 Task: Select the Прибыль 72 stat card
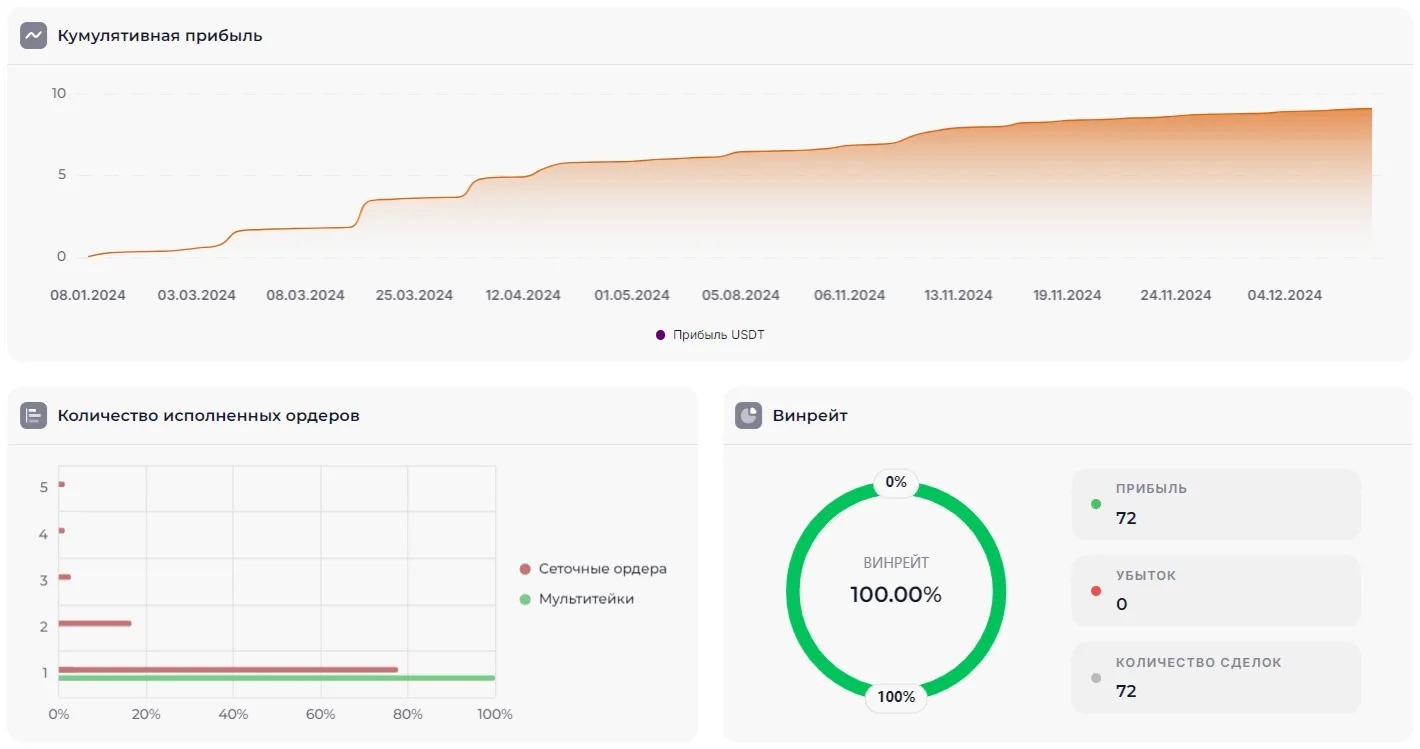pos(1215,504)
